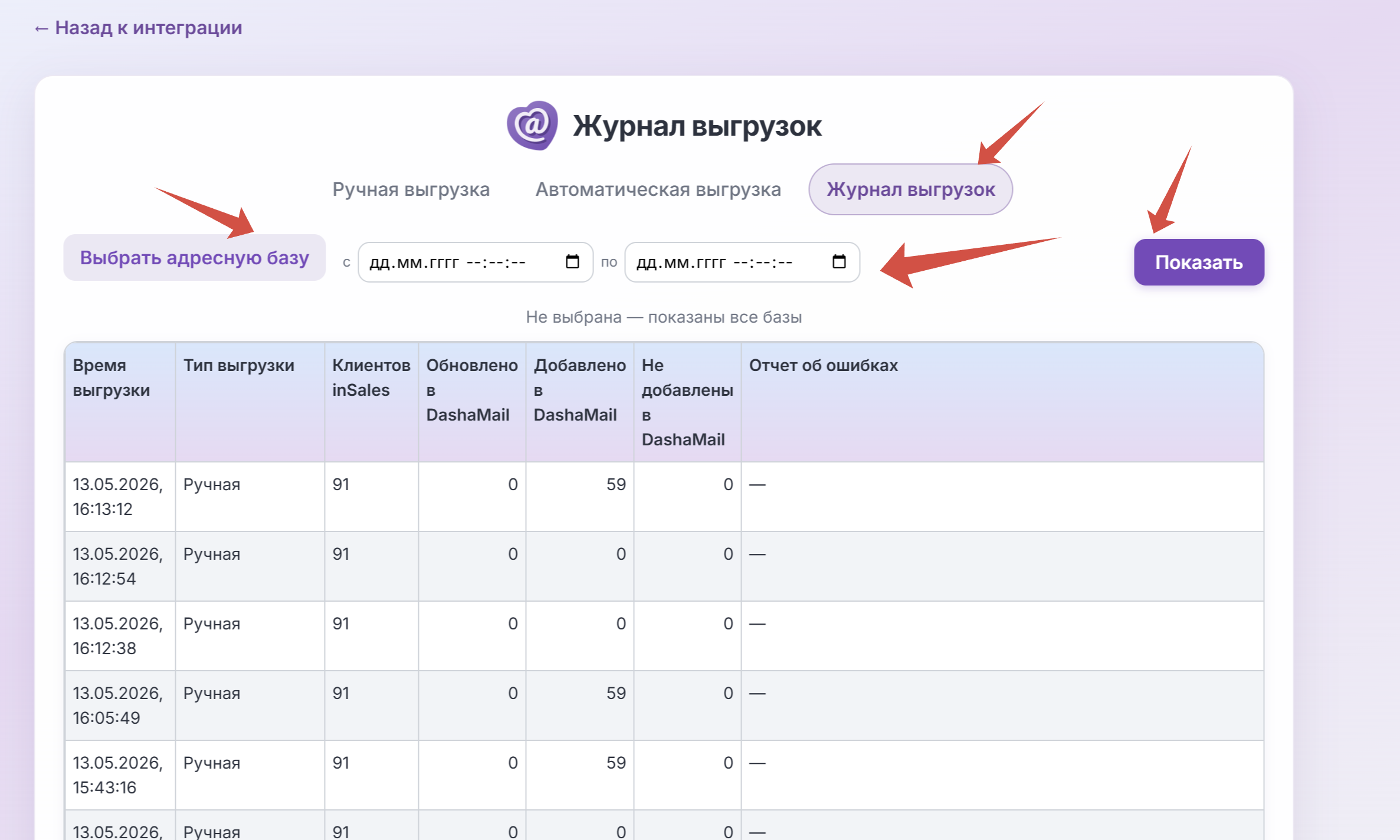Select the 15:43:16 export time cell
This screenshot has width=1400, height=840.
coord(120,775)
